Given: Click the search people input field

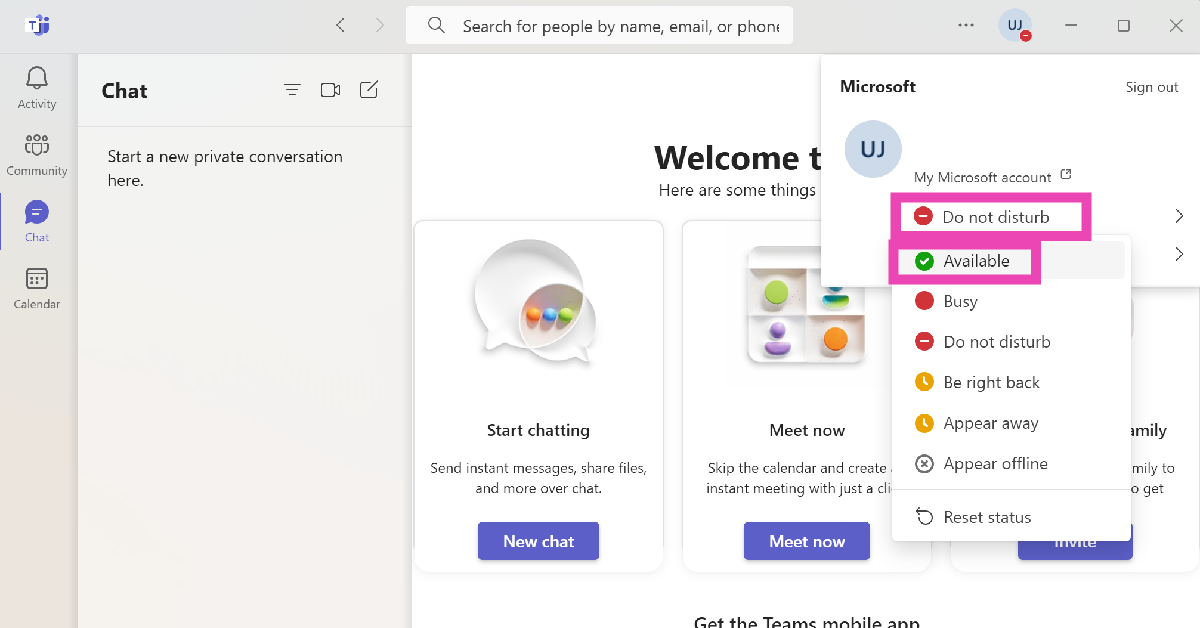Looking at the screenshot, I should pos(619,26).
